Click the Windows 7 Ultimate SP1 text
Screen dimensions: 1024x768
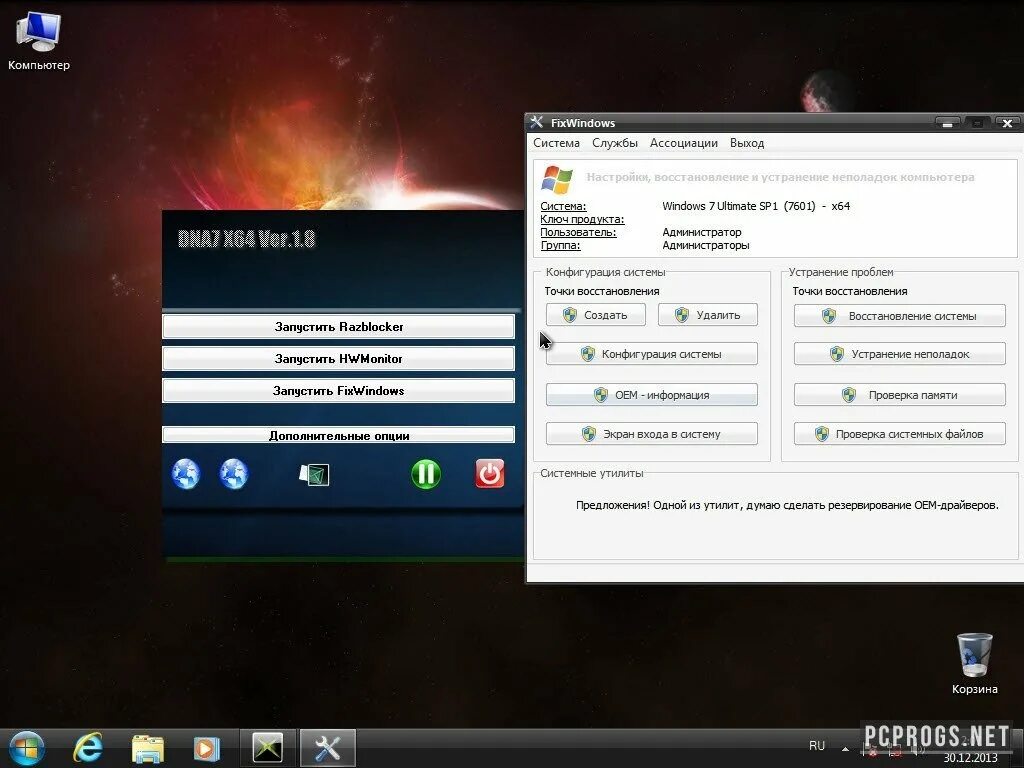(x=756, y=206)
